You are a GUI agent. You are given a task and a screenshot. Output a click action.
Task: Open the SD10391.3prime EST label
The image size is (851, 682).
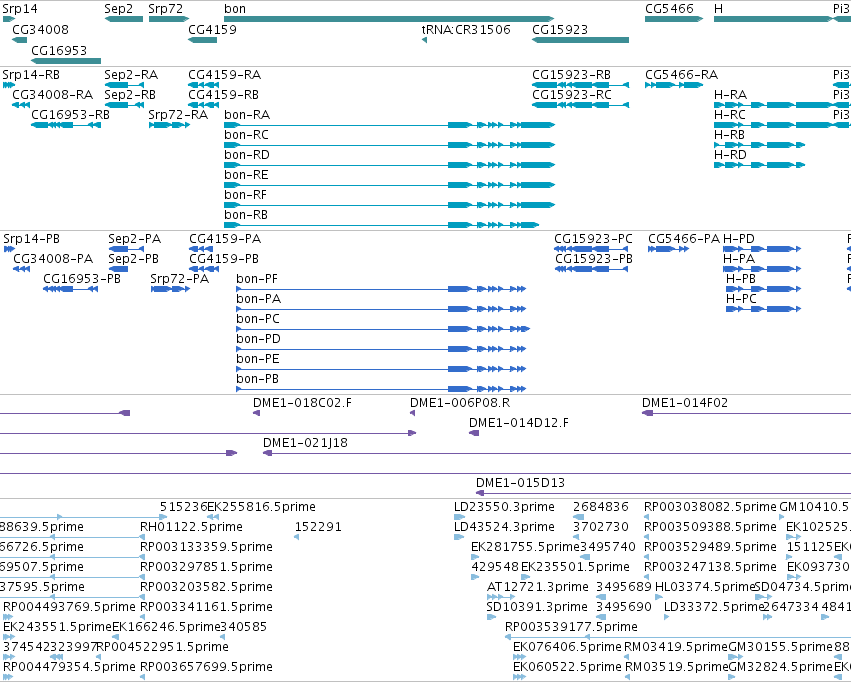click(x=537, y=608)
